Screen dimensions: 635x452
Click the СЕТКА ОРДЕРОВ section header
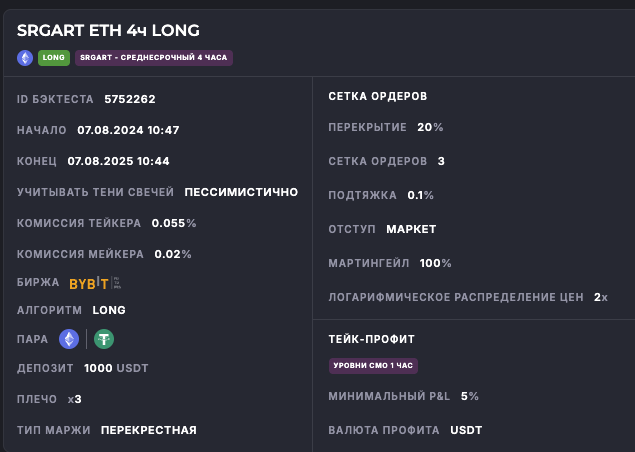pos(378,96)
